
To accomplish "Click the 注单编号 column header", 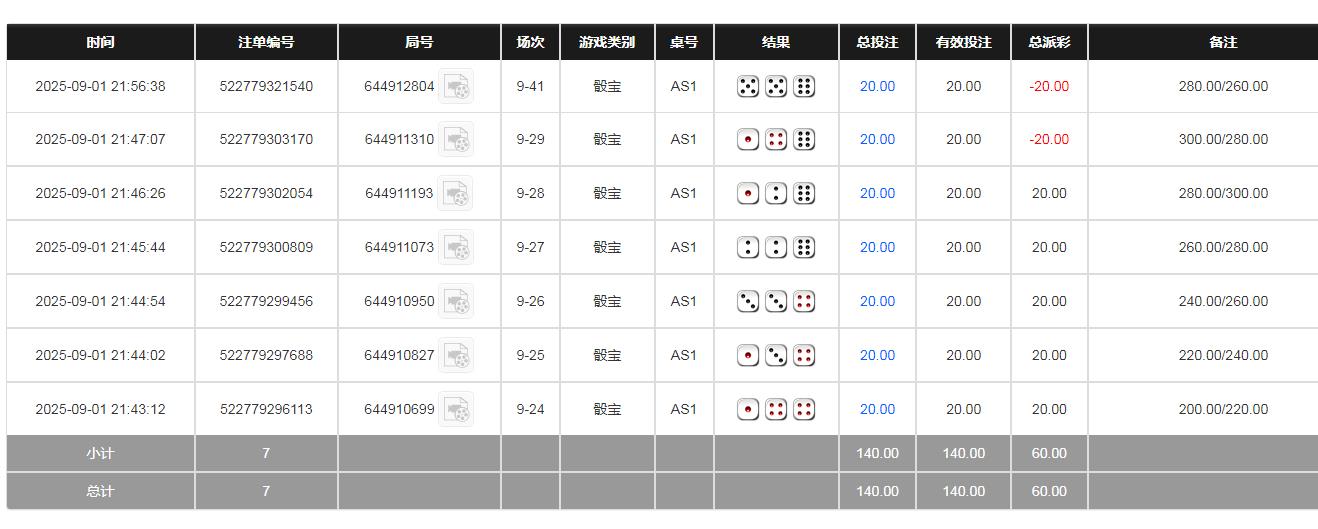I will pos(266,43).
